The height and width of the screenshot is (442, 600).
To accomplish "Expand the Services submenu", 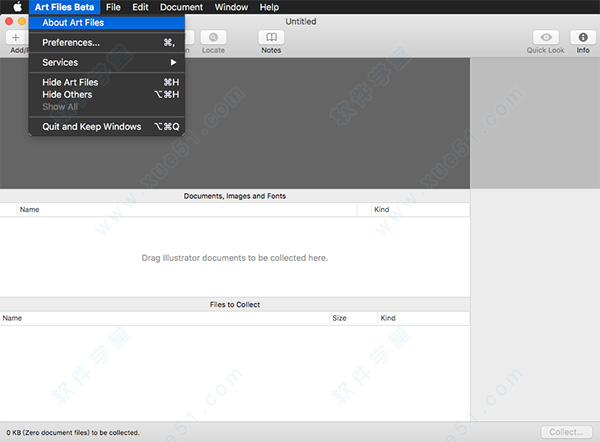I will pyautogui.click(x=107, y=62).
